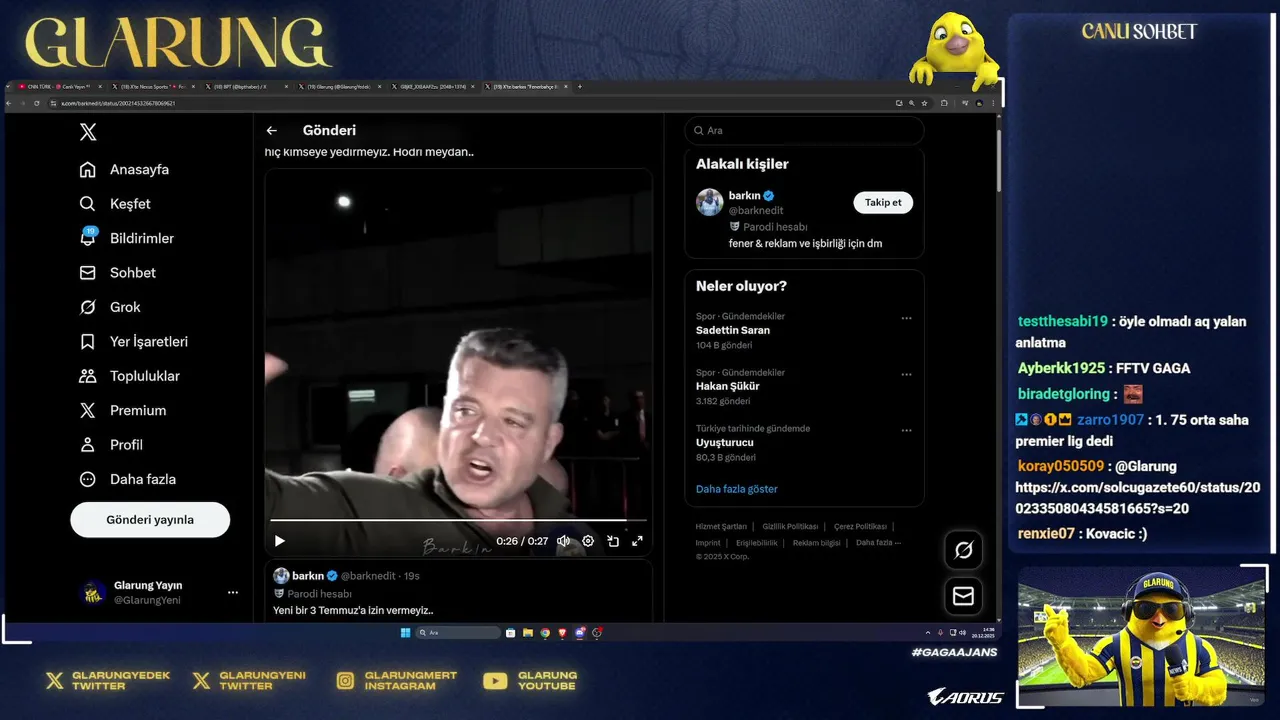Click the Ara search field on X

tap(804, 130)
